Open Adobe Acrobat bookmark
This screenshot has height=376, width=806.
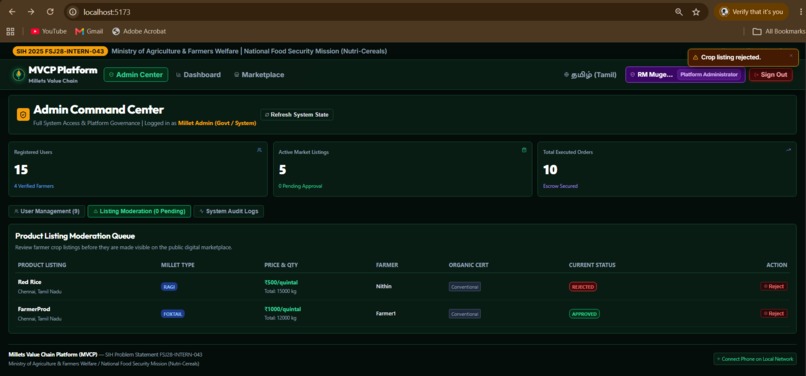[139, 31]
